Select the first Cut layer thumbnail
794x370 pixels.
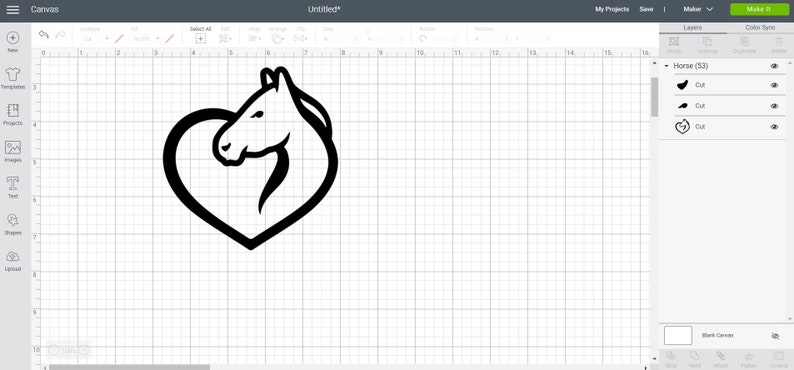pyautogui.click(x=683, y=86)
